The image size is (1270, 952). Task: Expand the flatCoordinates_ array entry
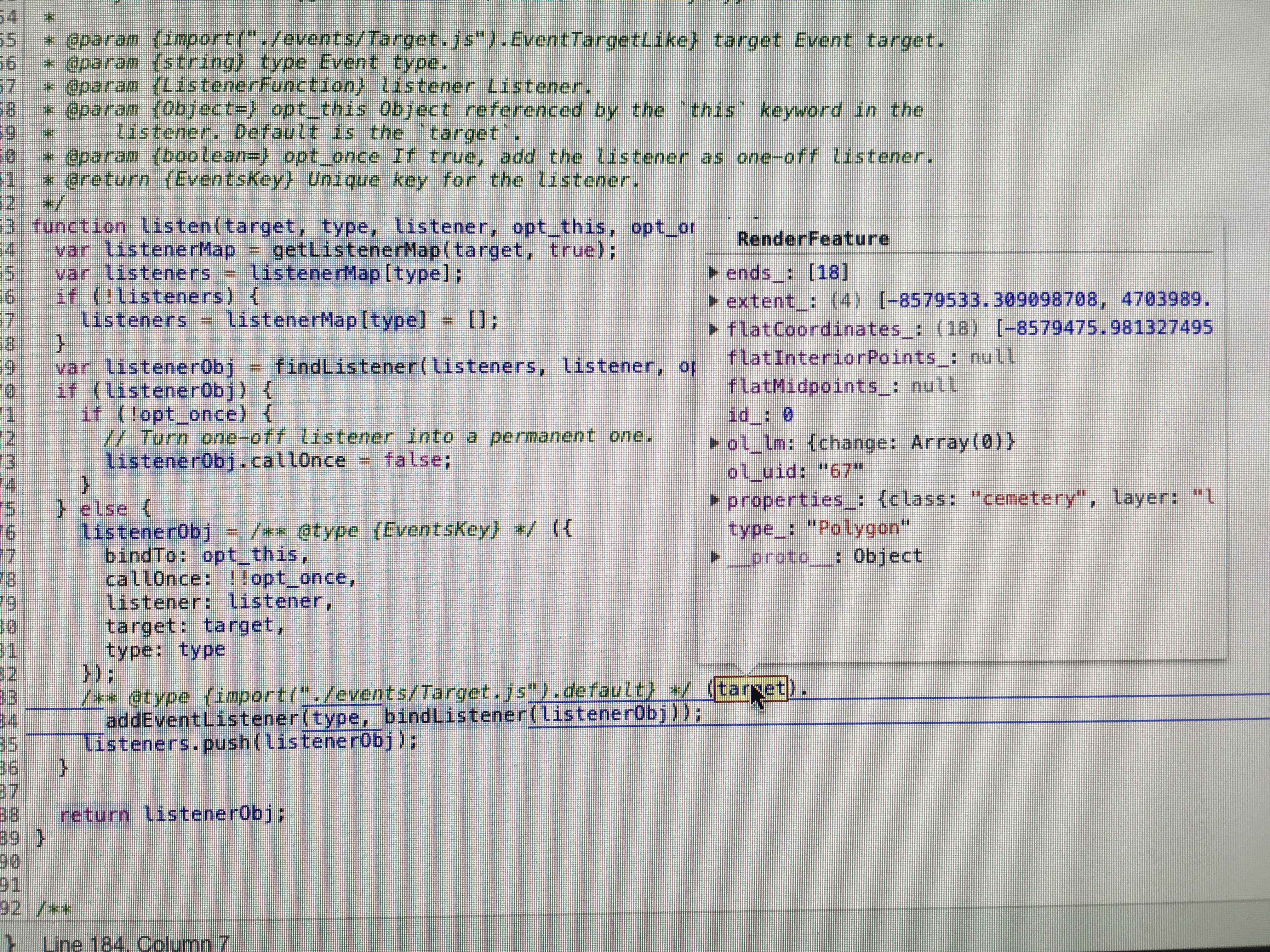coord(714,329)
